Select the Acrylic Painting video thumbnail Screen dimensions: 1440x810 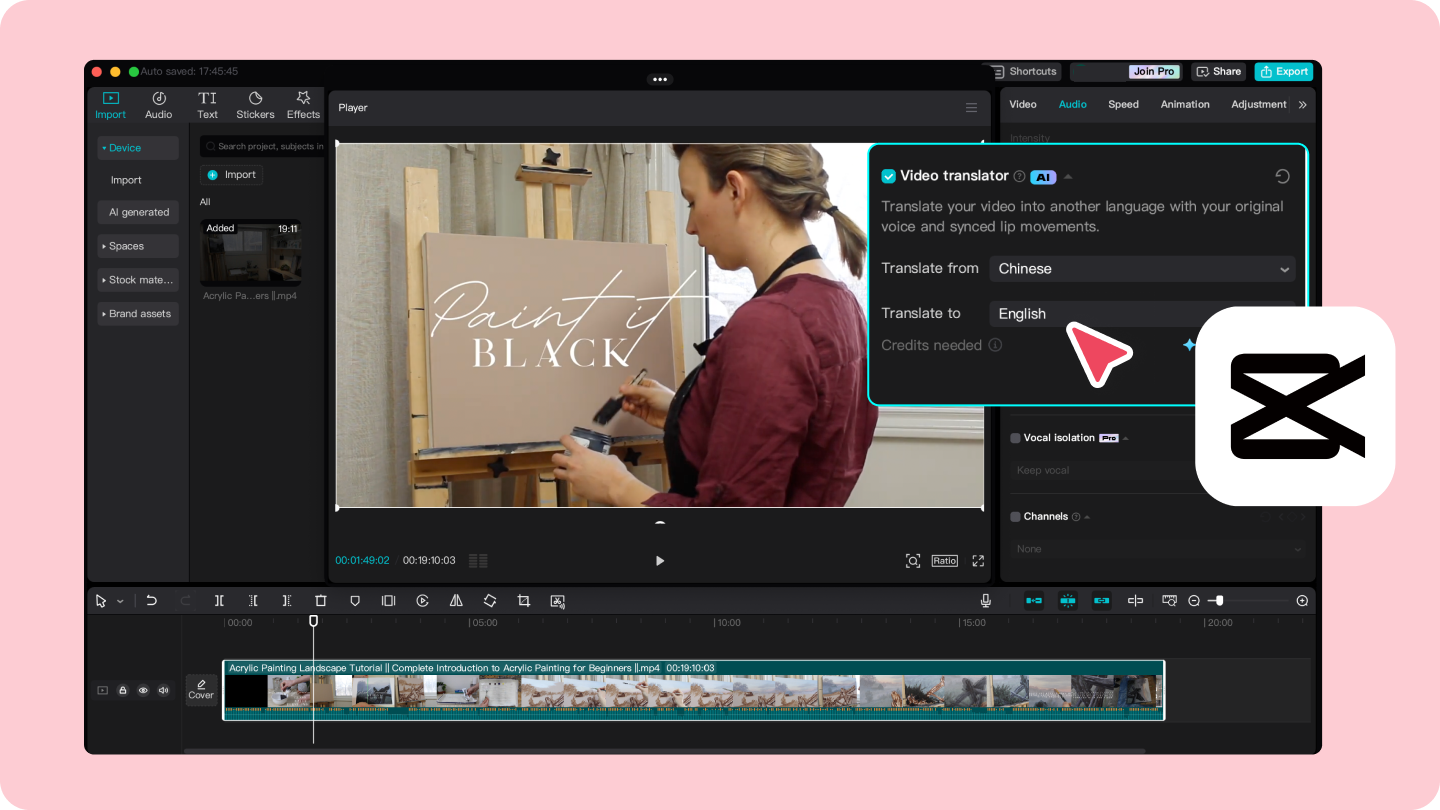tap(250, 253)
